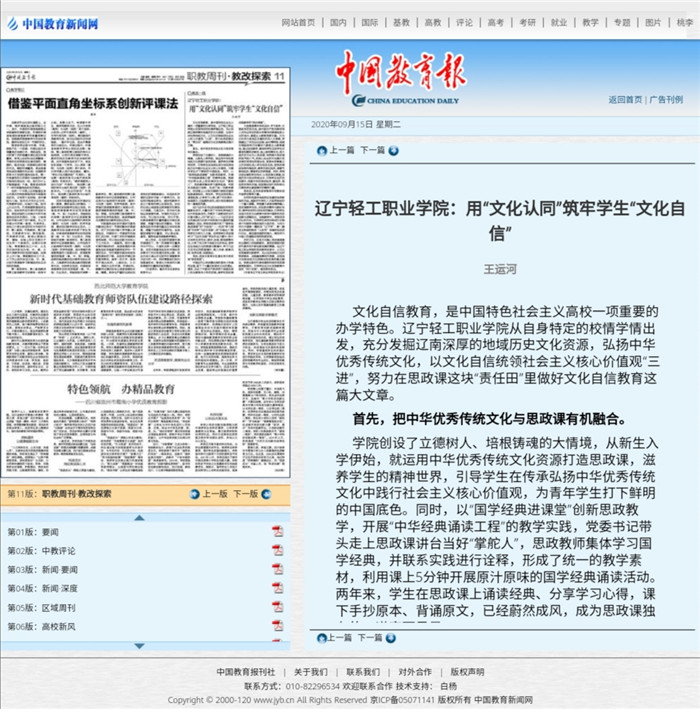The width and height of the screenshot is (700, 709).
Task: Click current page label 第11版：职教周刊·教改探索
Action: coord(59,494)
